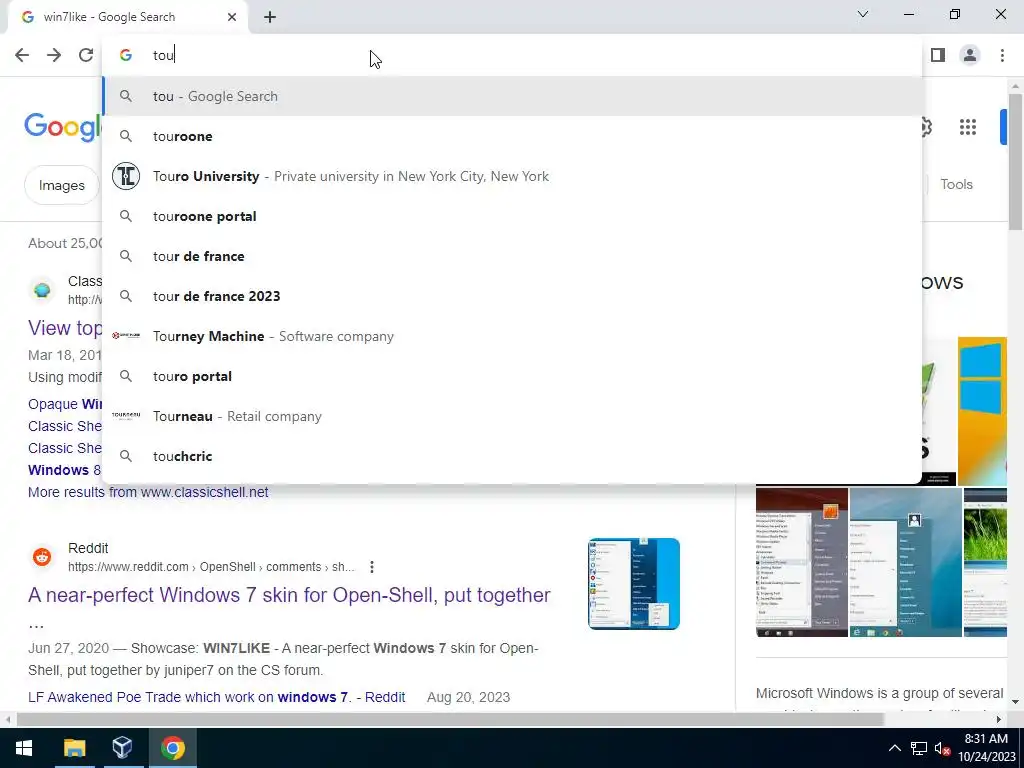This screenshot has height=768, width=1024.
Task: Click the Reddit result thumbnail image
Action: [x=633, y=584]
